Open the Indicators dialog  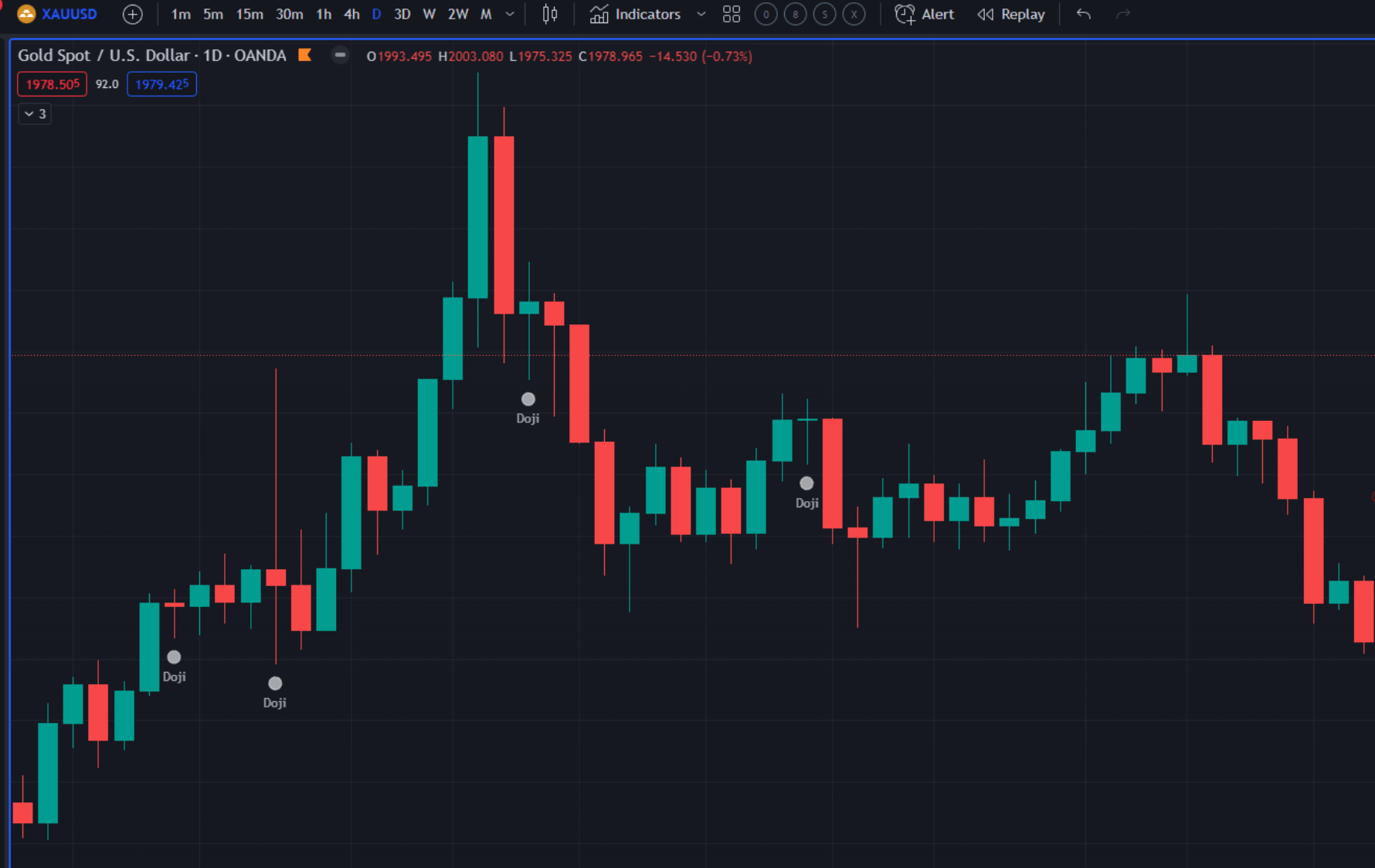click(x=636, y=14)
